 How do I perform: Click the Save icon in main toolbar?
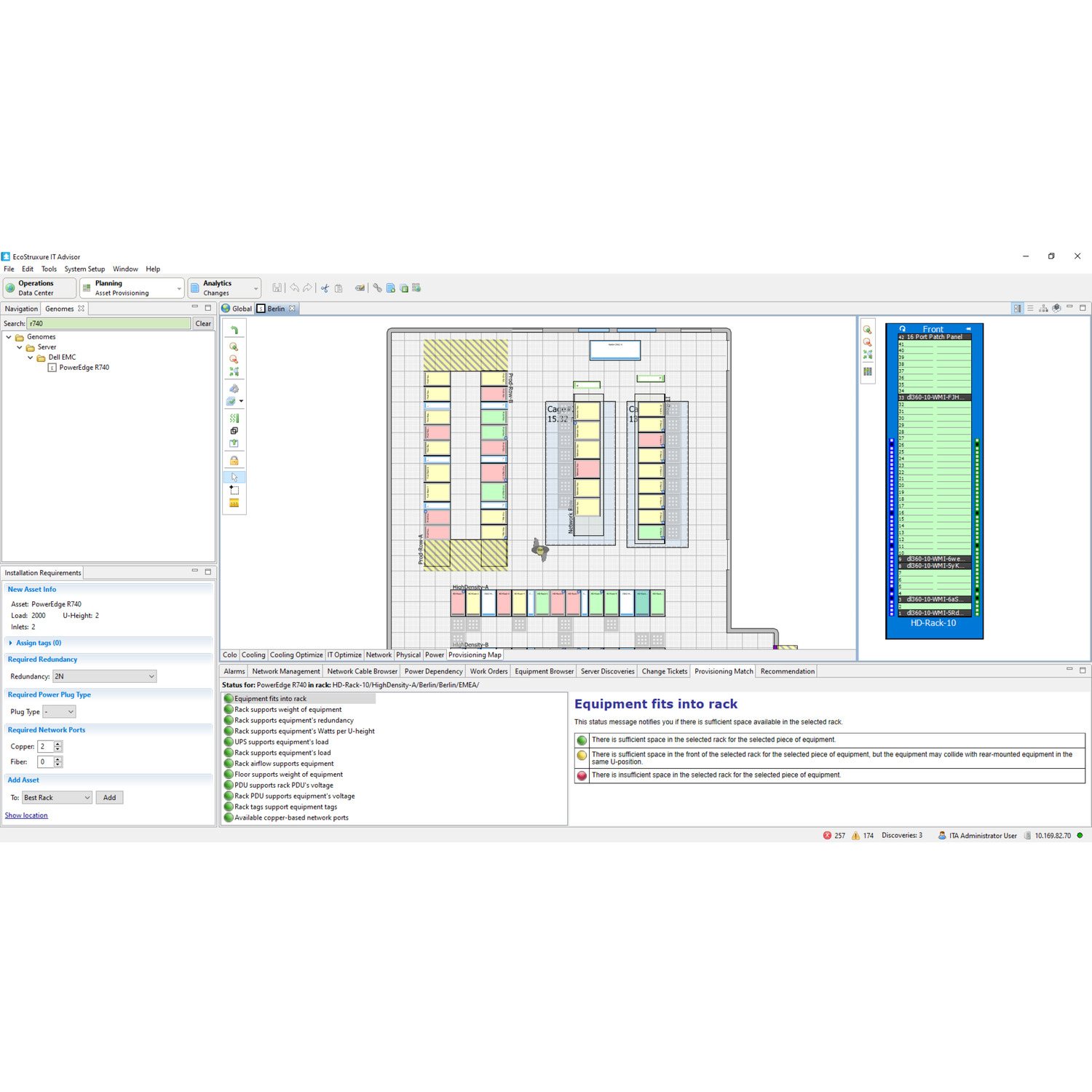tap(277, 288)
